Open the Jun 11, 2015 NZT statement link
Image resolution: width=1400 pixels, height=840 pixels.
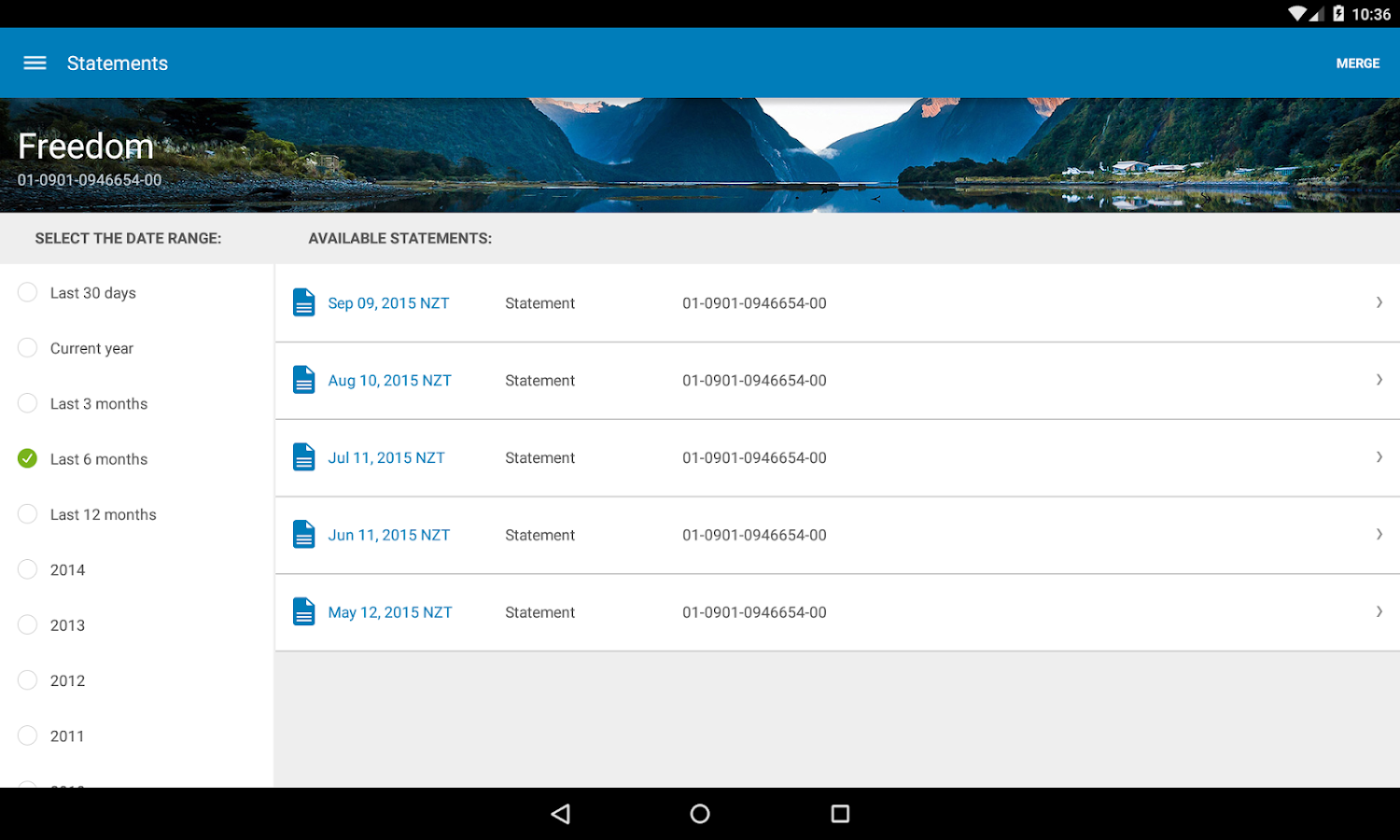point(388,536)
